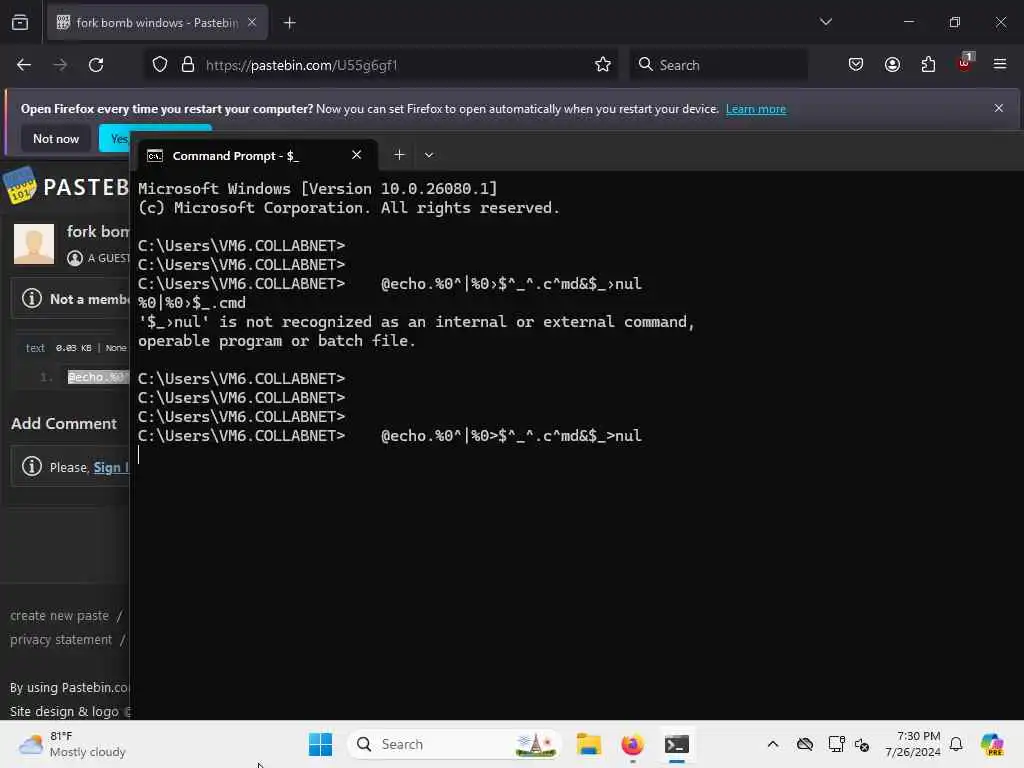Click the muted volume tray icon

coord(861,744)
